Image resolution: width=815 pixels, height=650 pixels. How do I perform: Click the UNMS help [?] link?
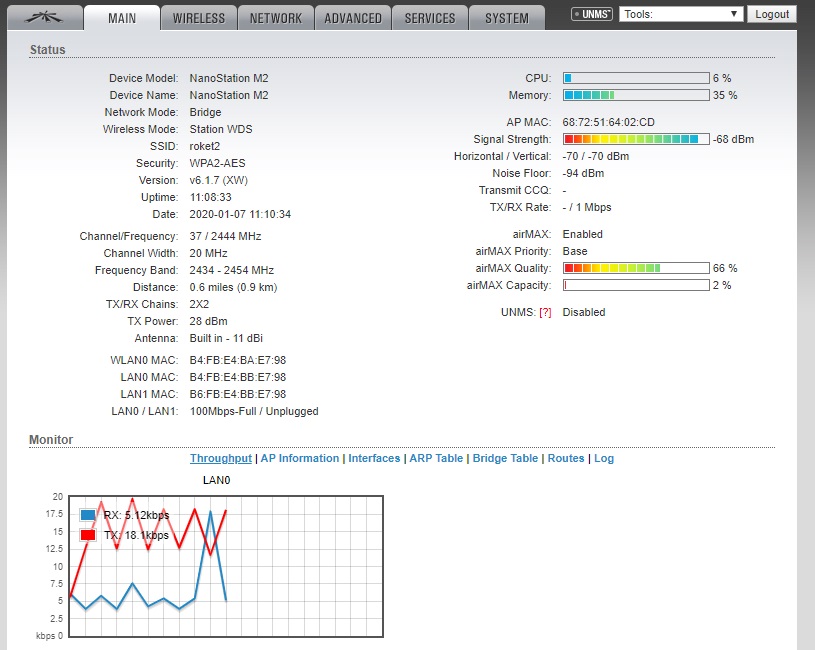click(x=545, y=312)
